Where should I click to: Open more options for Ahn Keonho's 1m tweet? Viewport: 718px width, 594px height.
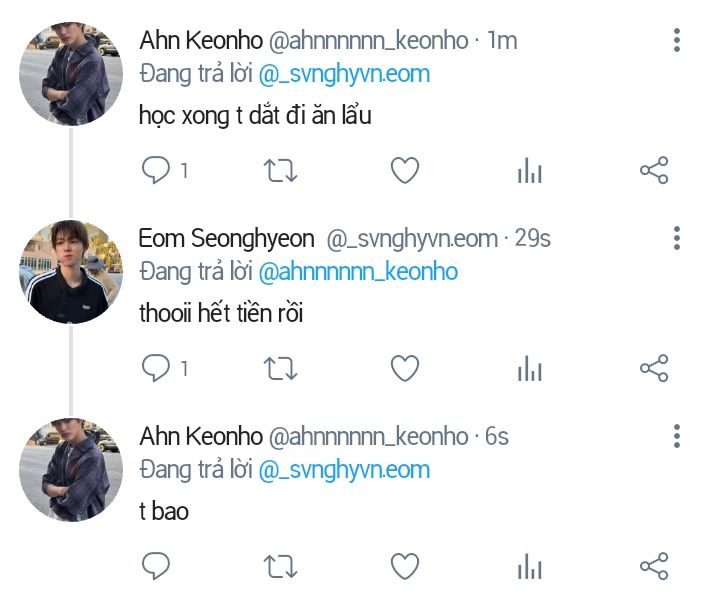[677, 41]
